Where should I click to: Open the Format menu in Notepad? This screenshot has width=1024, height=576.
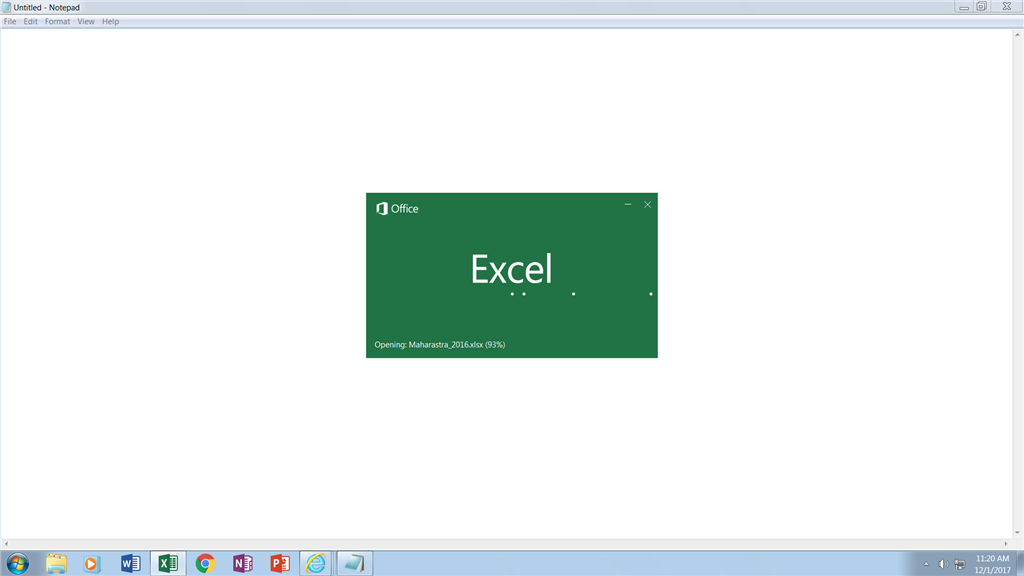tap(57, 22)
